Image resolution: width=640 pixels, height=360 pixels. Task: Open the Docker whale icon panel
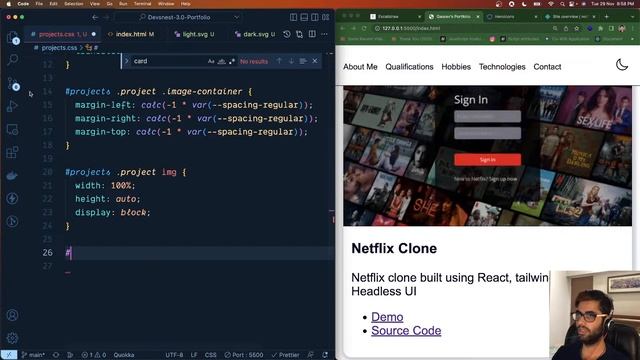13,176
